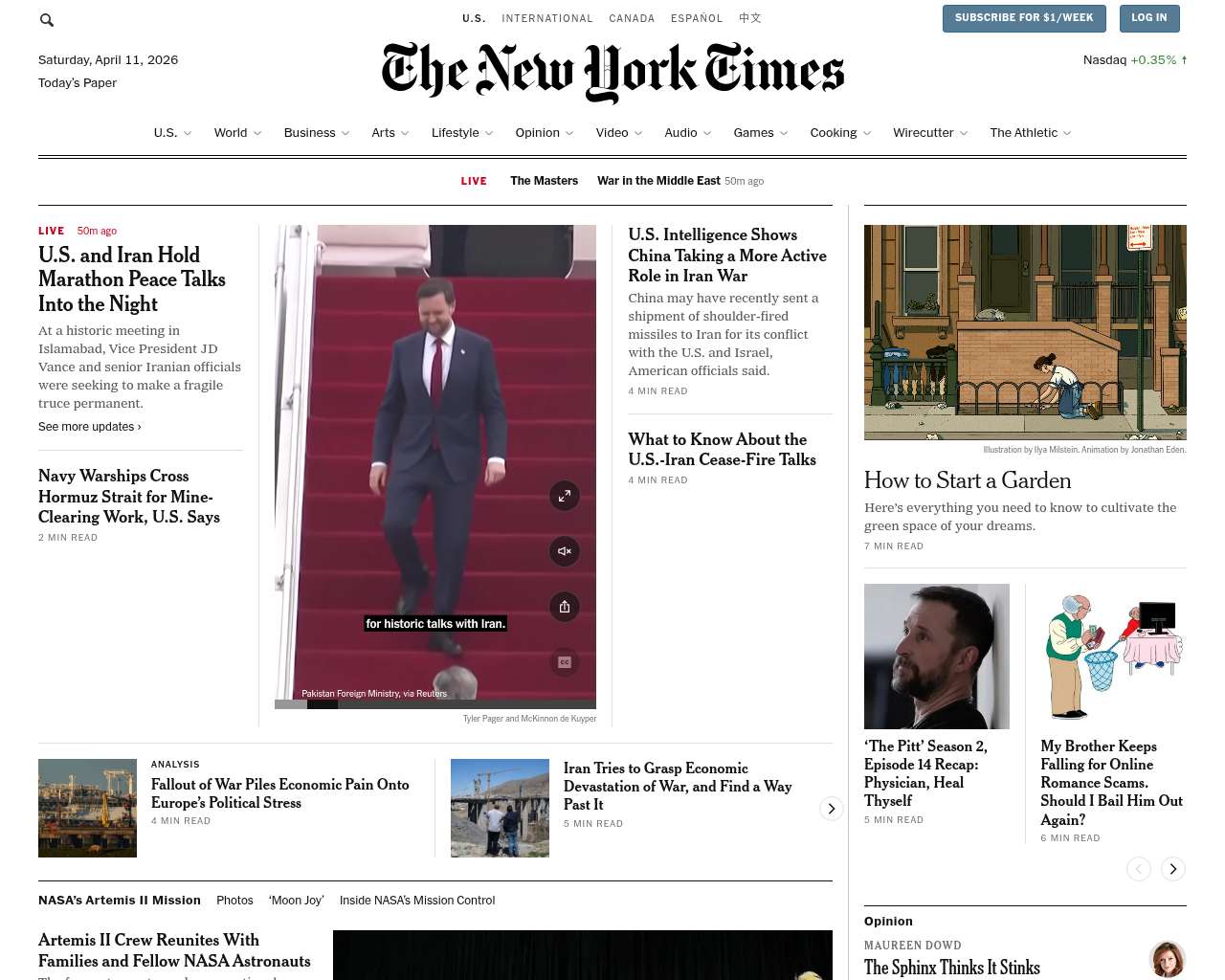Open 'How to Start a Garden' headline
The width and height of the screenshot is (1225, 980).
(968, 480)
